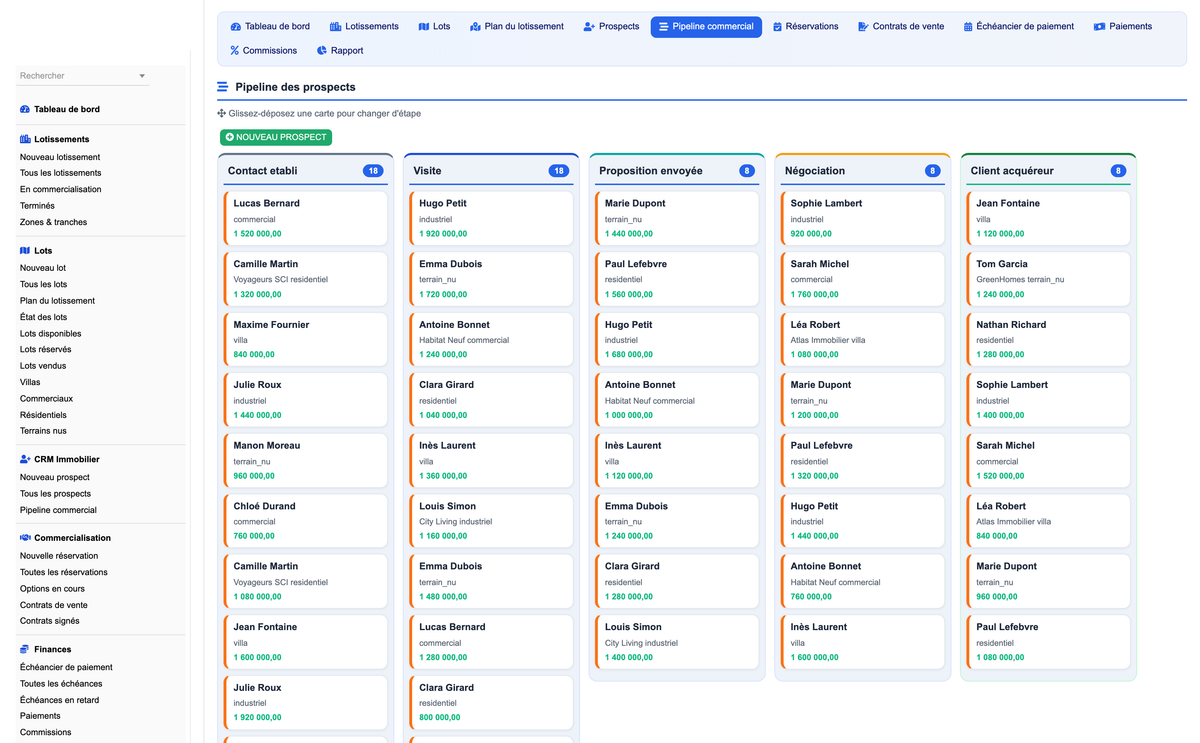
Task: Click the Réservations tab calendar icon
Action: point(777,27)
